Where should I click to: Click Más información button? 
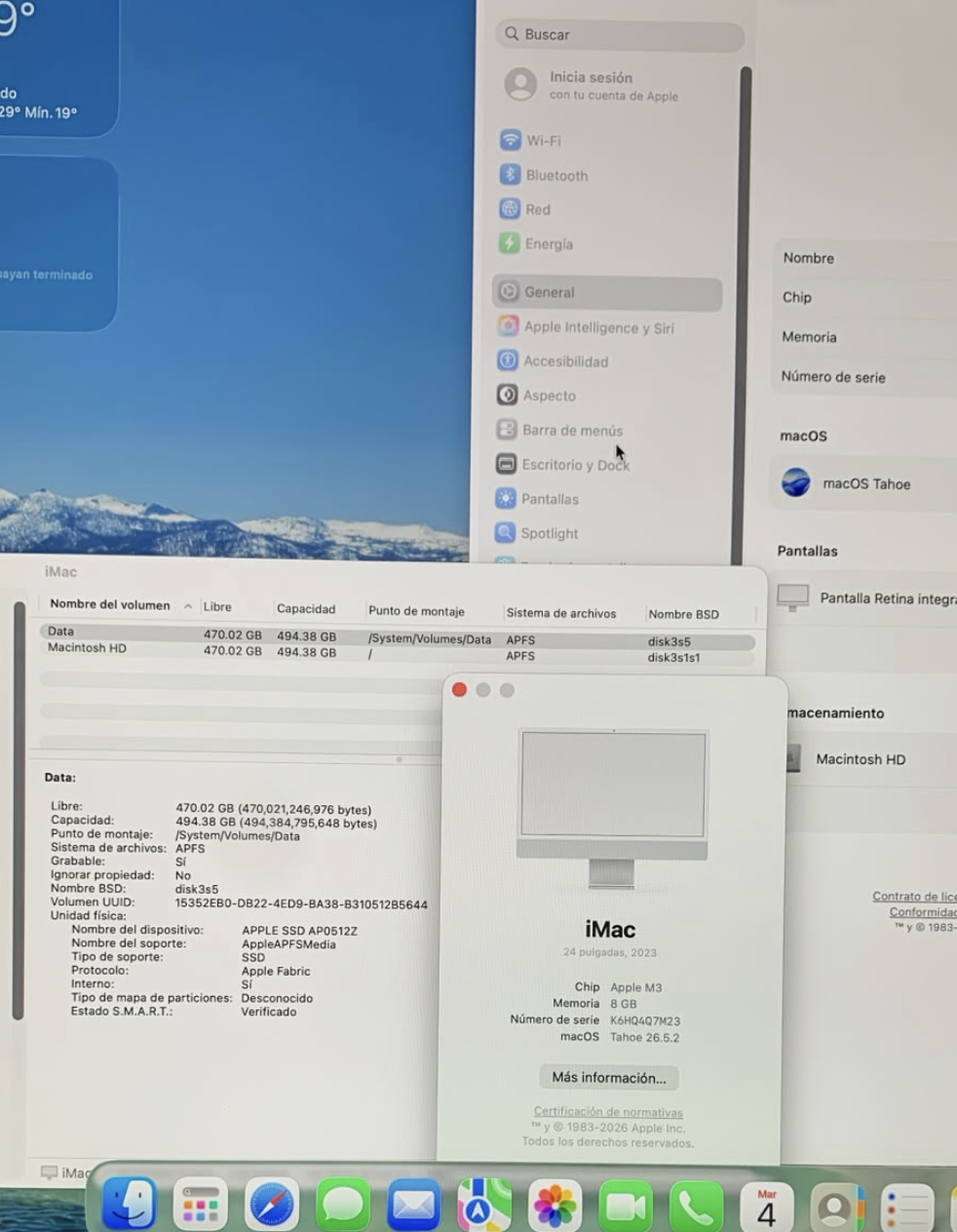click(x=609, y=1078)
